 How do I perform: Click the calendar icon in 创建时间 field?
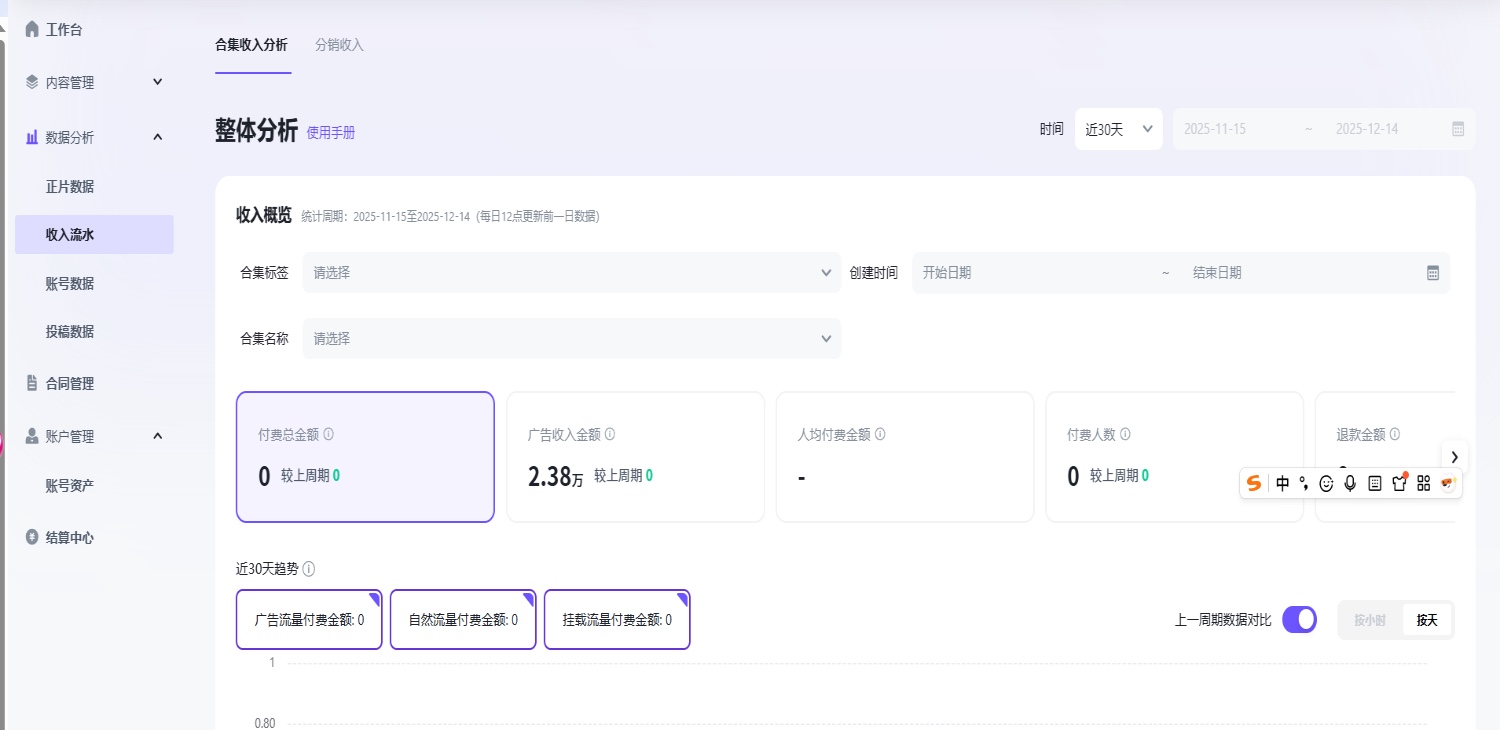coord(1432,273)
